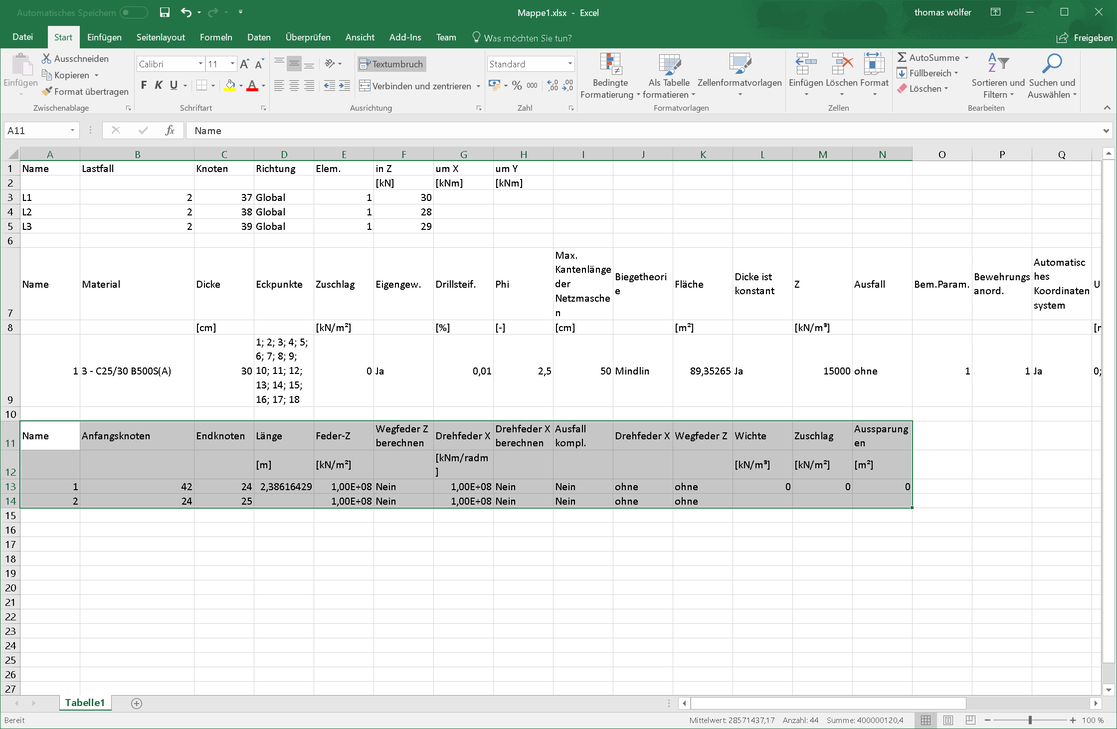Open the Formeln ribbon tab
Screen dimensions: 1117x729
pyautogui.click(x=216, y=37)
